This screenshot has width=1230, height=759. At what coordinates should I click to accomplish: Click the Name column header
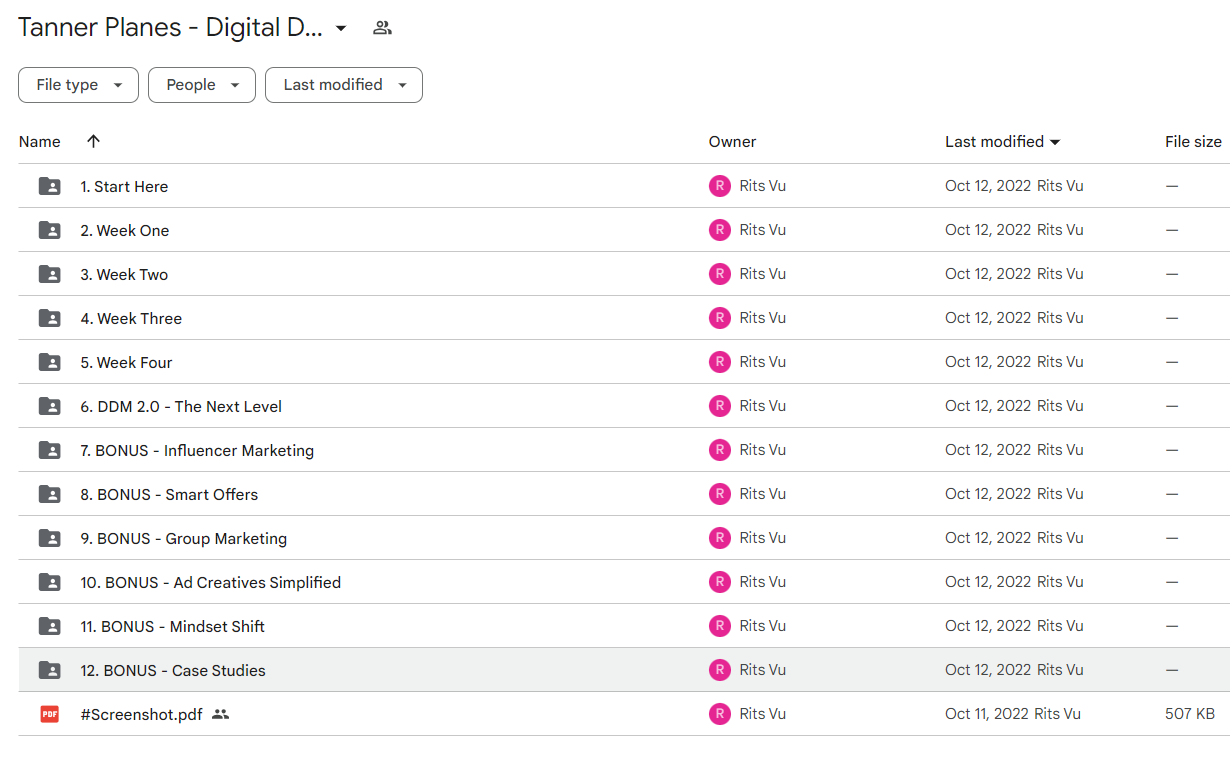(40, 142)
